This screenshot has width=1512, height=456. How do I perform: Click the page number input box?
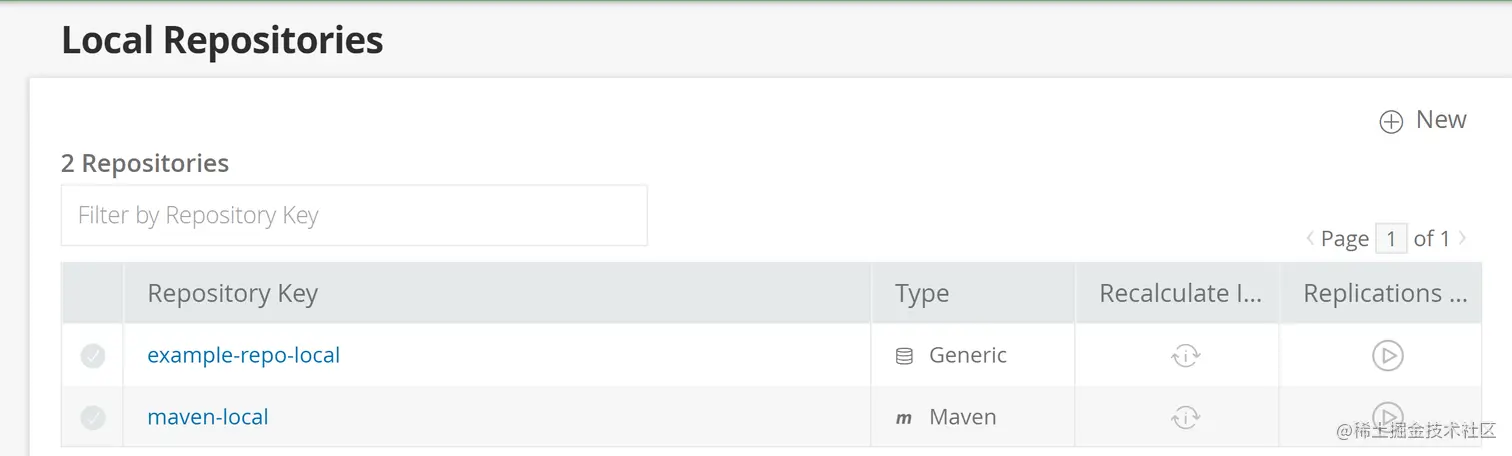click(x=1391, y=239)
